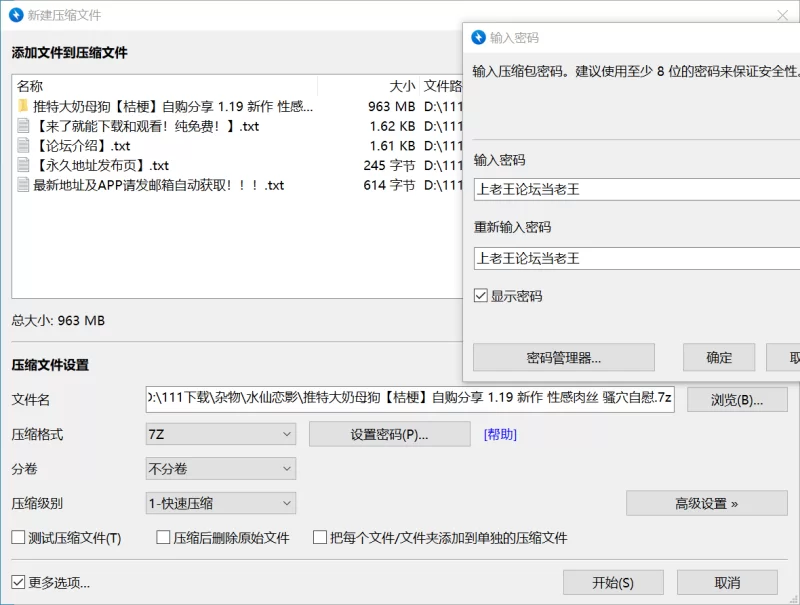The width and height of the screenshot is (800, 605).
Task: Sort the list by the 大小 column header
Action: [x=402, y=86]
